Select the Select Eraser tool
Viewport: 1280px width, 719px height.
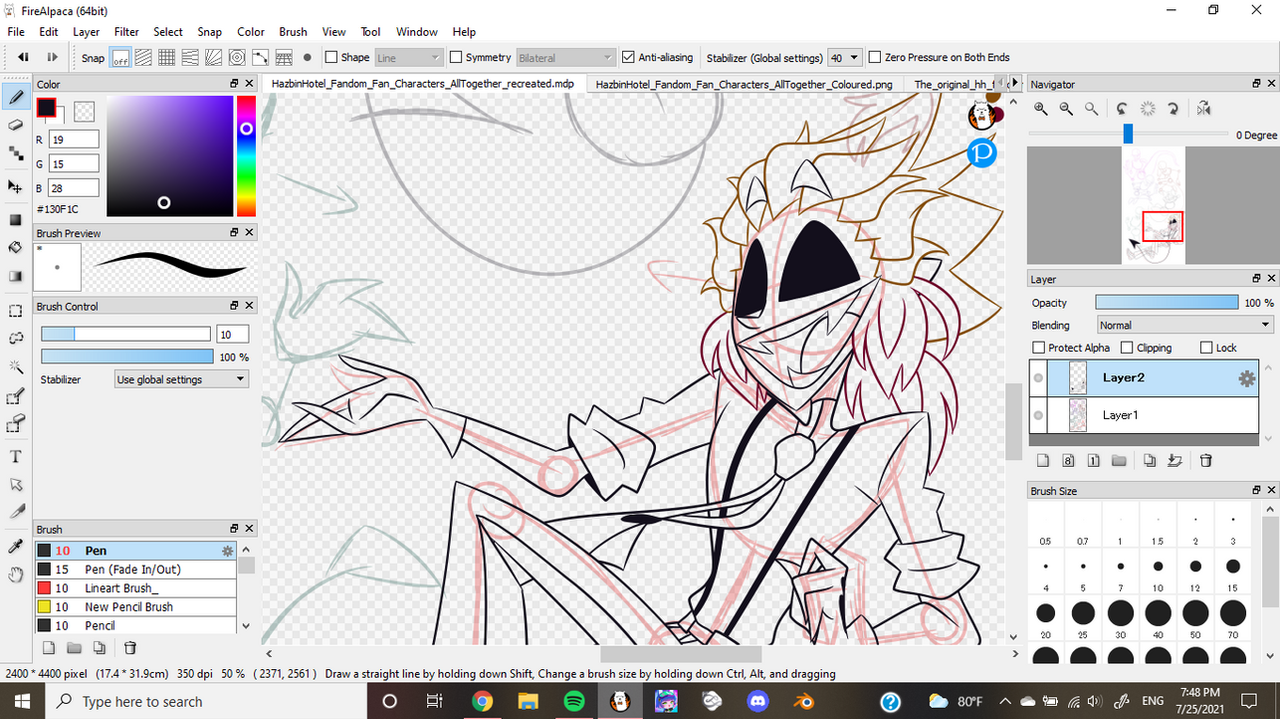[x=15, y=425]
